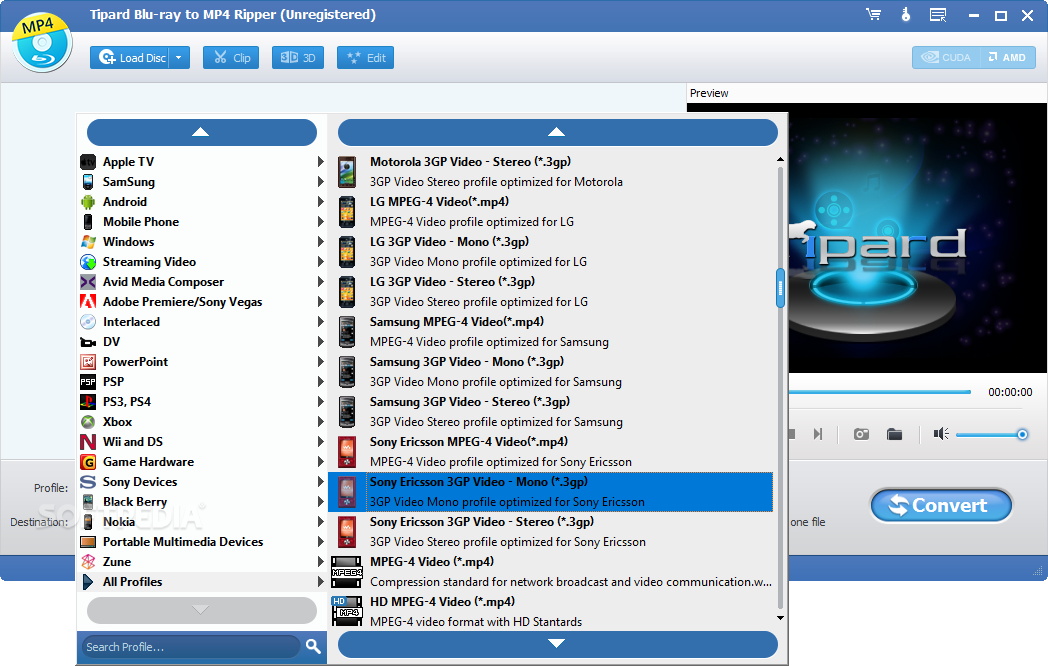Expand the Apple TV submenu arrow
Screen dimensions: 1048x666
coord(320,162)
